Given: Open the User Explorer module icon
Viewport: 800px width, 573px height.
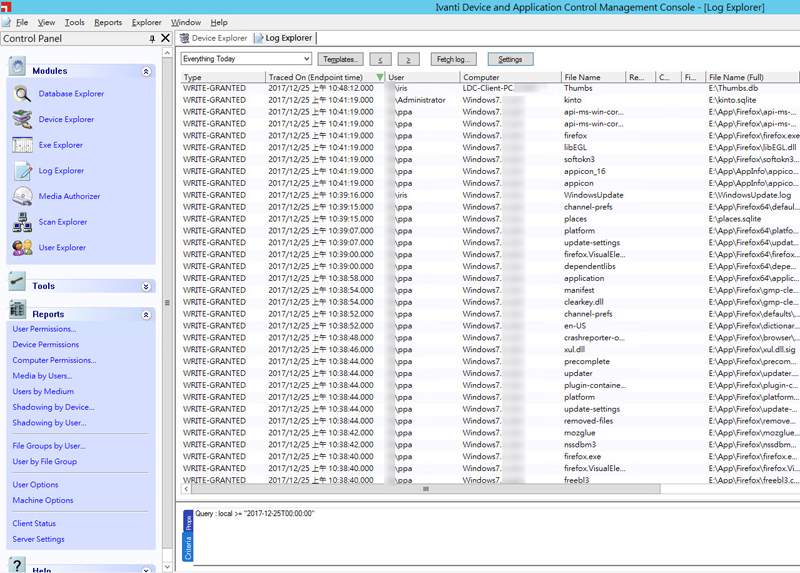Looking at the screenshot, I should pyautogui.click(x=22, y=247).
